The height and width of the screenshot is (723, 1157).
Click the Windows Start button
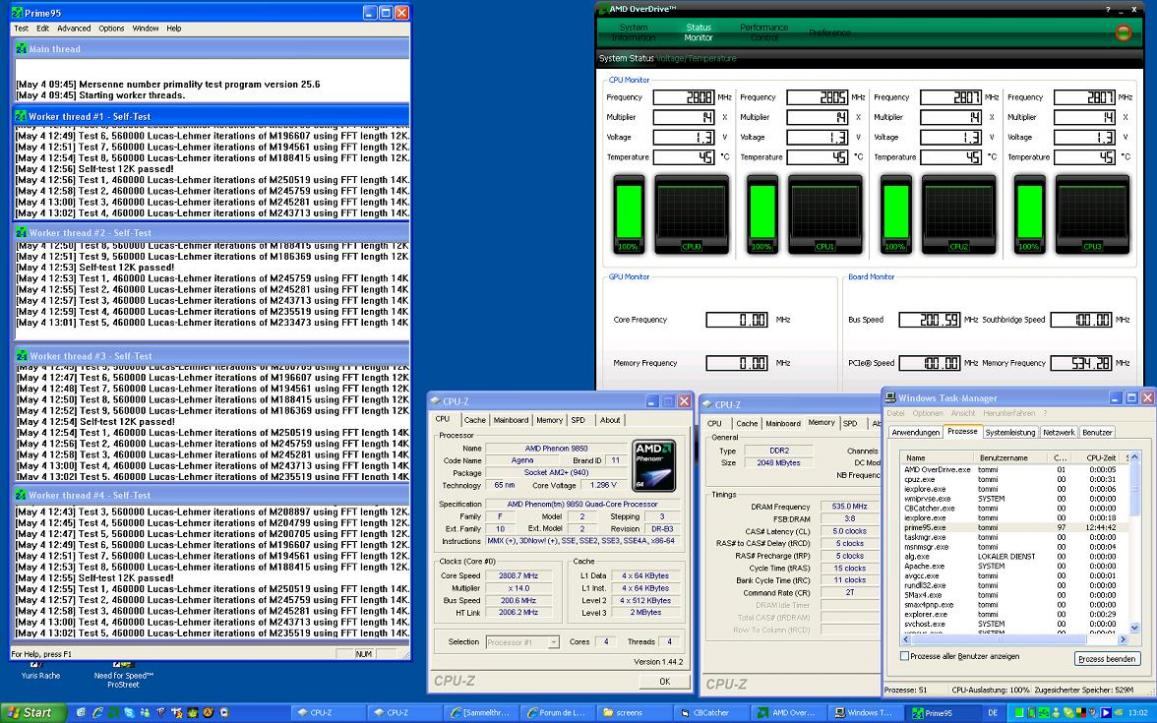(x=32, y=713)
